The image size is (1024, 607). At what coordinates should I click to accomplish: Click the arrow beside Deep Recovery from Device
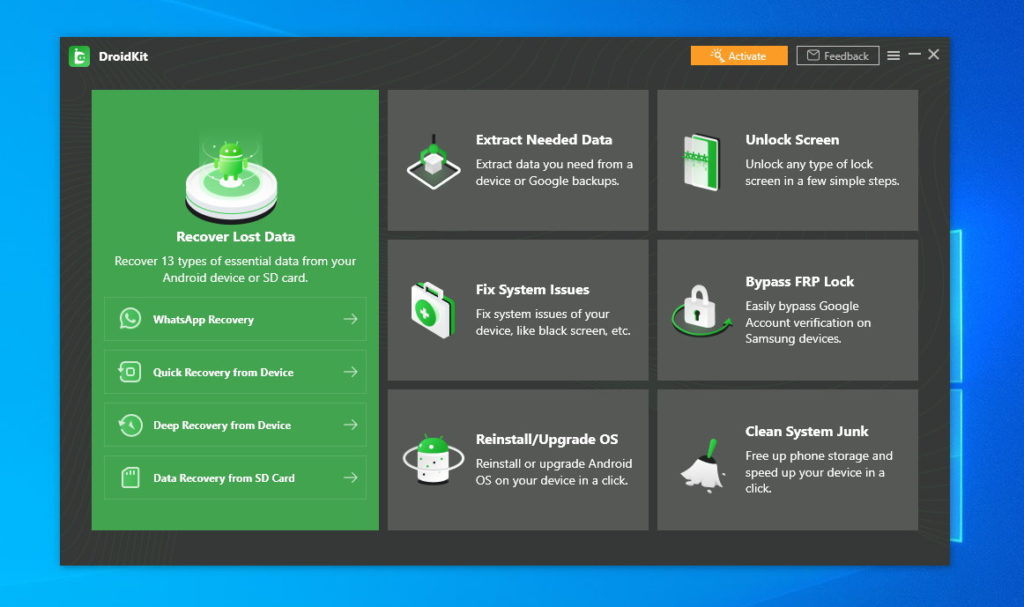point(351,425)
